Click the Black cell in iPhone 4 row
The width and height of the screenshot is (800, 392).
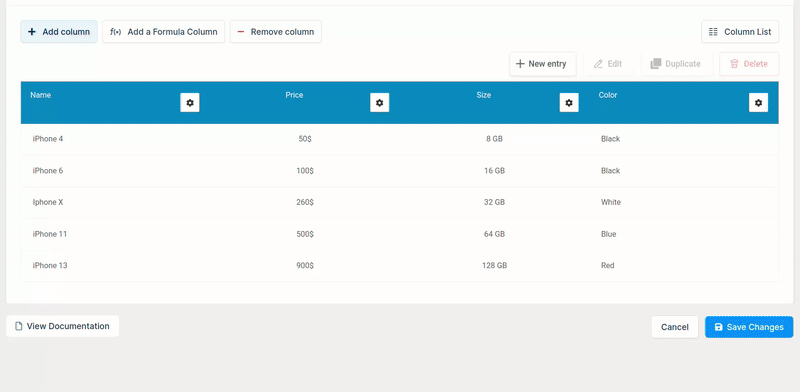pos(611,139)
